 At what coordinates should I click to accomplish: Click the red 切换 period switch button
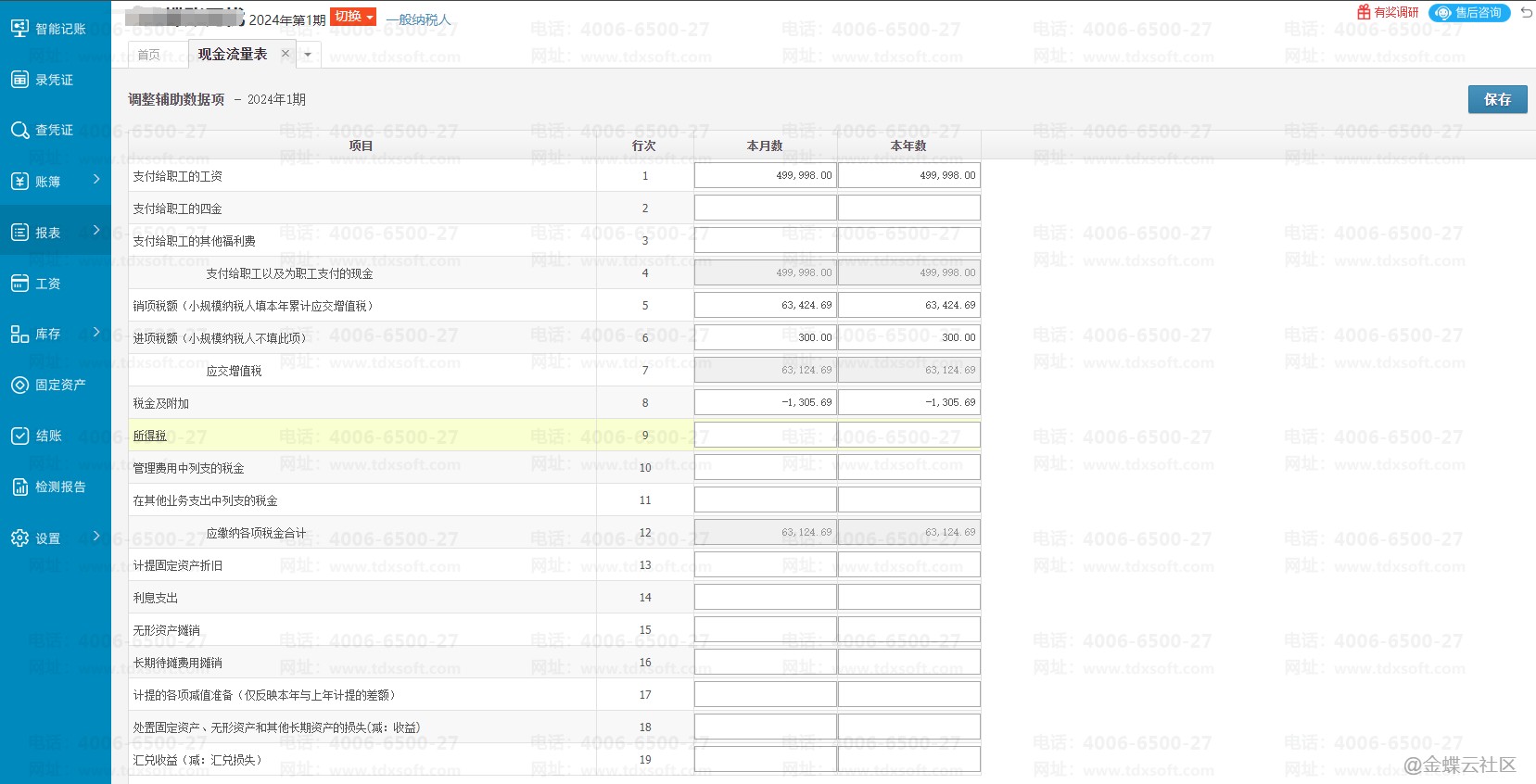[x=352, y=17]
